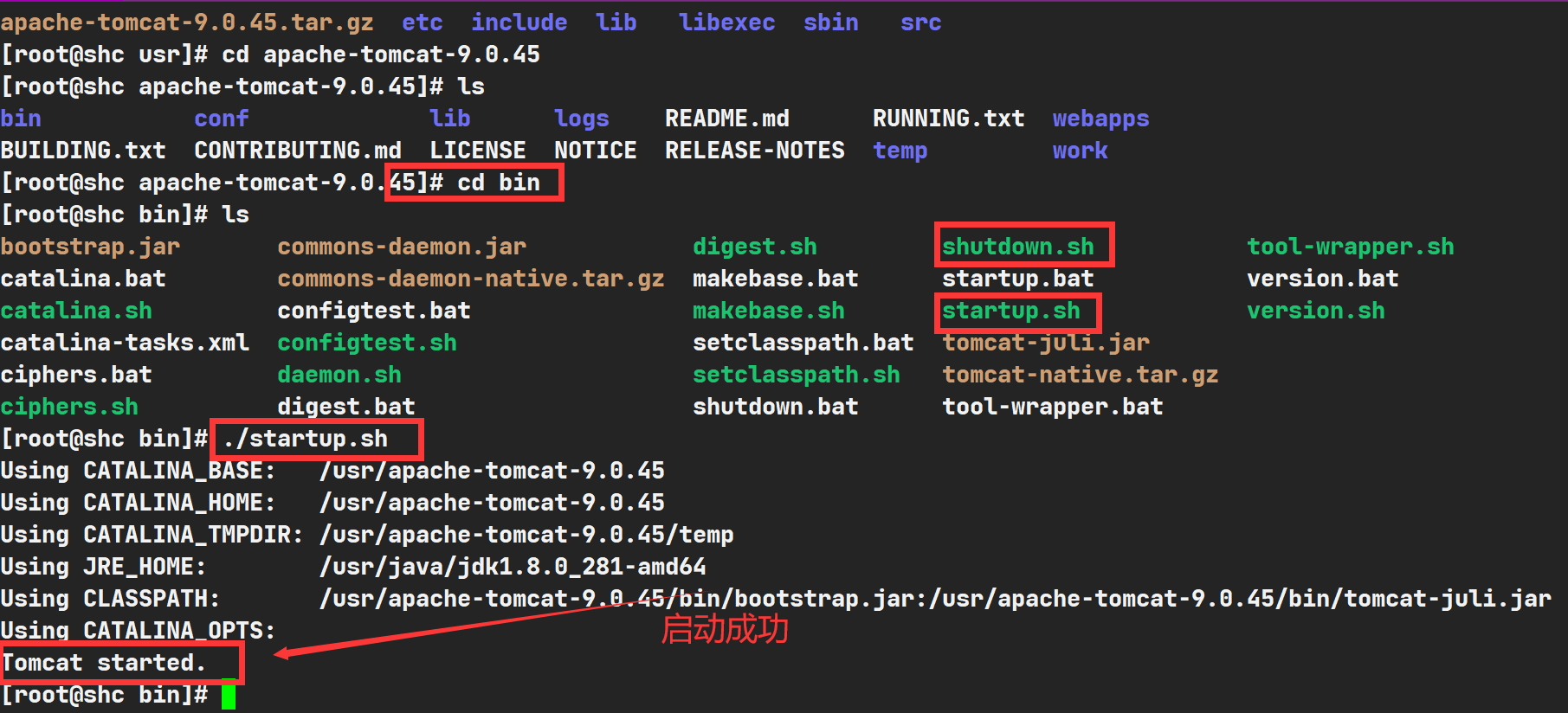Click the 'temp' directory name
Viewport: 1568px width, 713px height.
pyautogui.click(x=900, y=151)
